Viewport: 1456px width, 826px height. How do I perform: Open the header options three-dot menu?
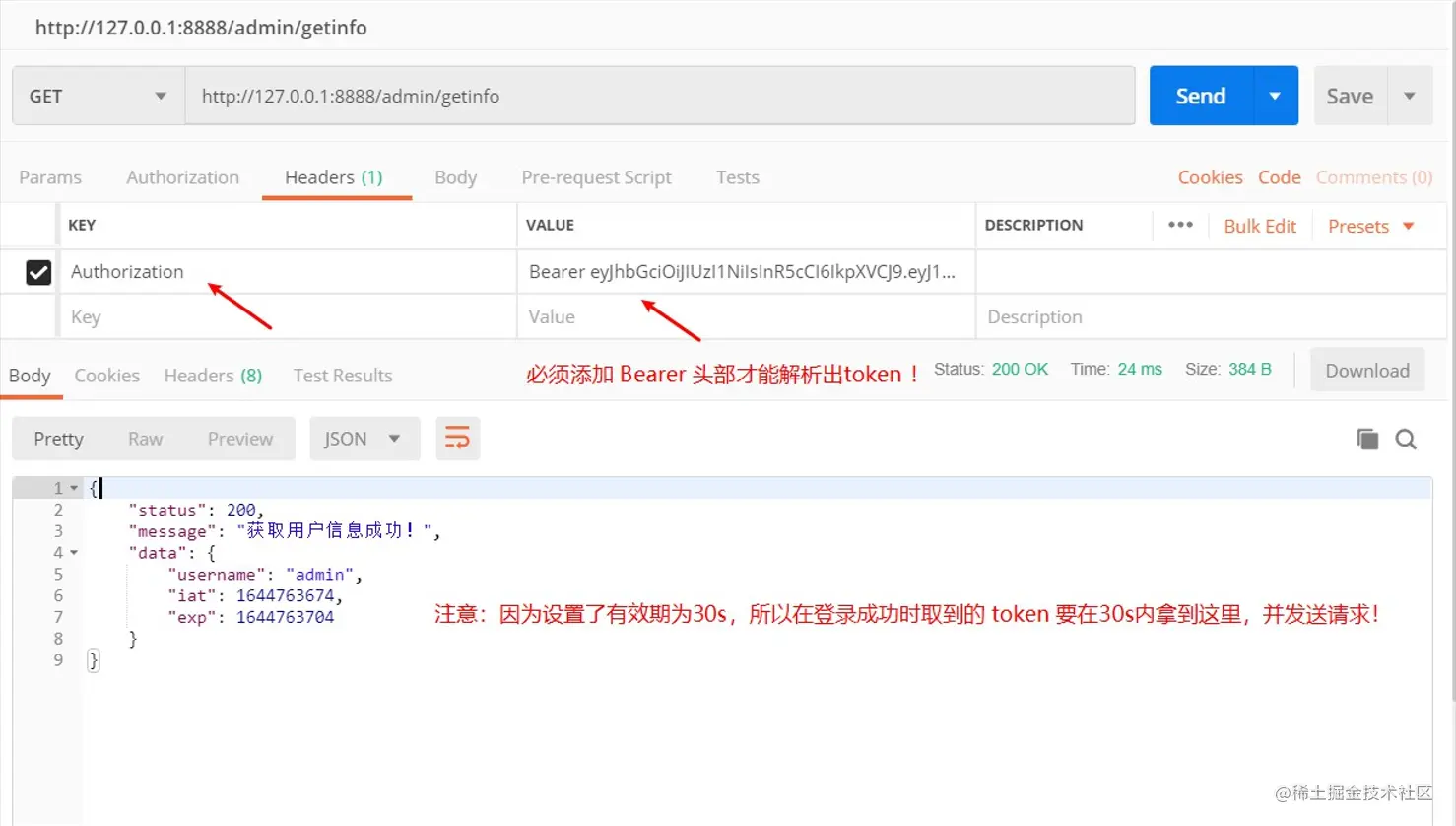tap(1179, 226)
